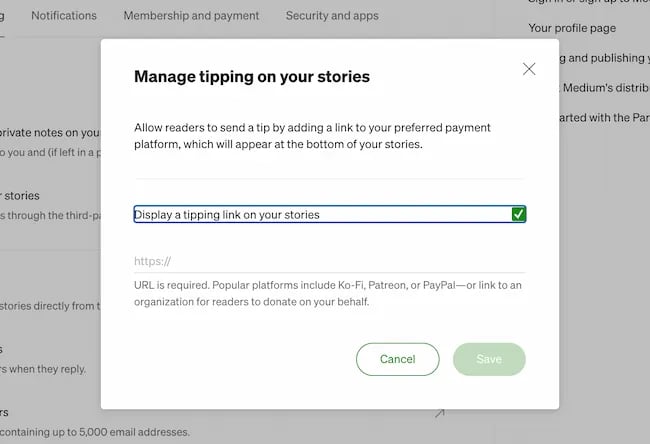This screenshot has height=444, width=650.
Task: Click the "Sign in or sign up" help link
Action: (x=588, y=3)
